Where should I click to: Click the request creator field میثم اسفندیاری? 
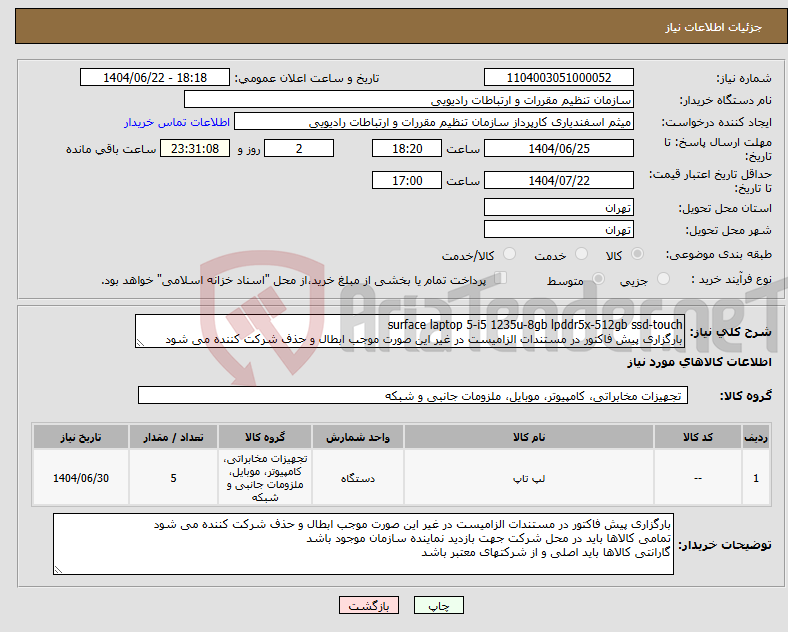[434, 122]
